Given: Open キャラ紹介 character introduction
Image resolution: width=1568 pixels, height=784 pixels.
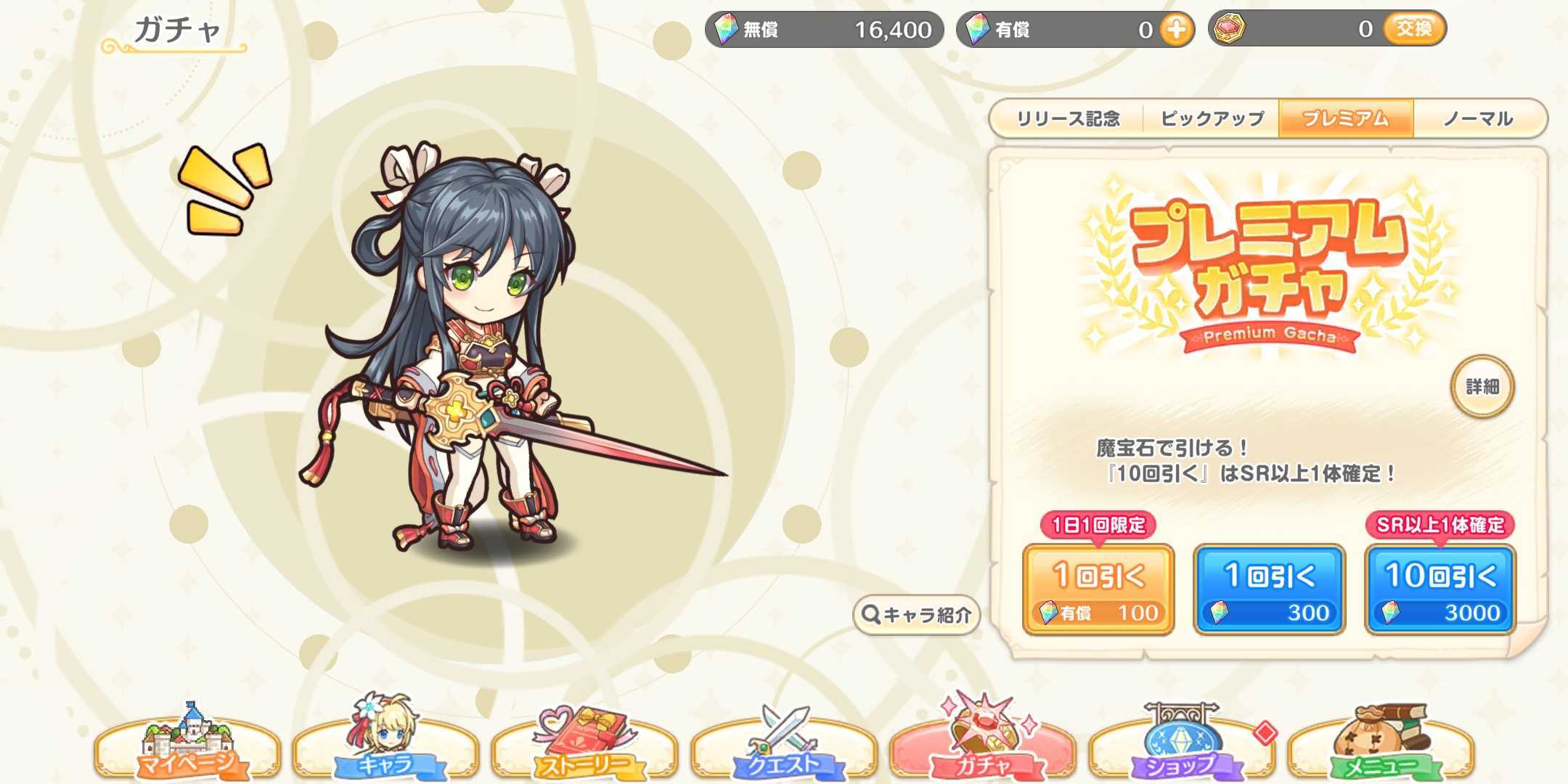Looking at the screenshot, I should click(916, 615).
